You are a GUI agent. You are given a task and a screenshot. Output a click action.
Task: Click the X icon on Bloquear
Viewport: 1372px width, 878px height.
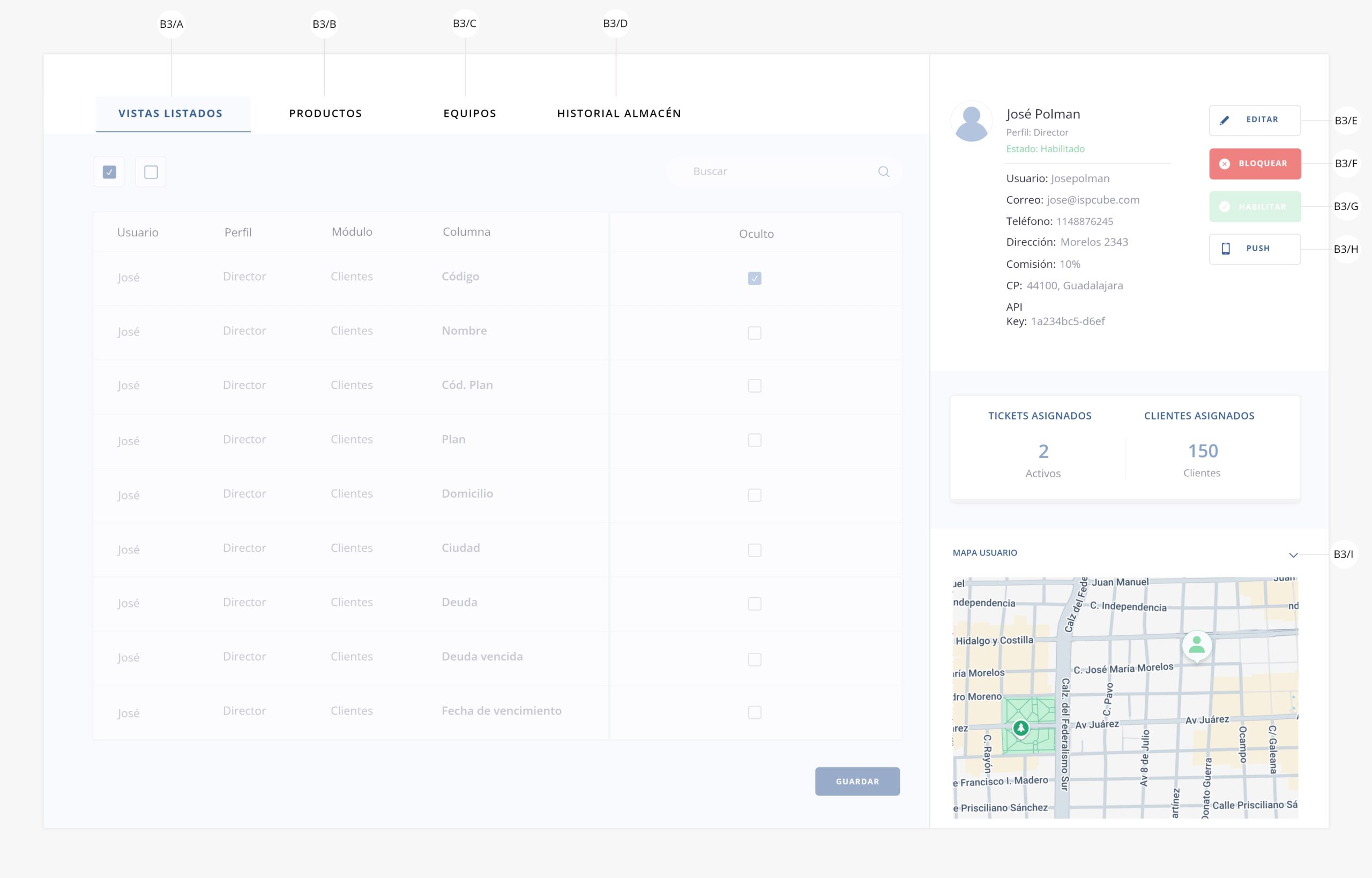1224,163
